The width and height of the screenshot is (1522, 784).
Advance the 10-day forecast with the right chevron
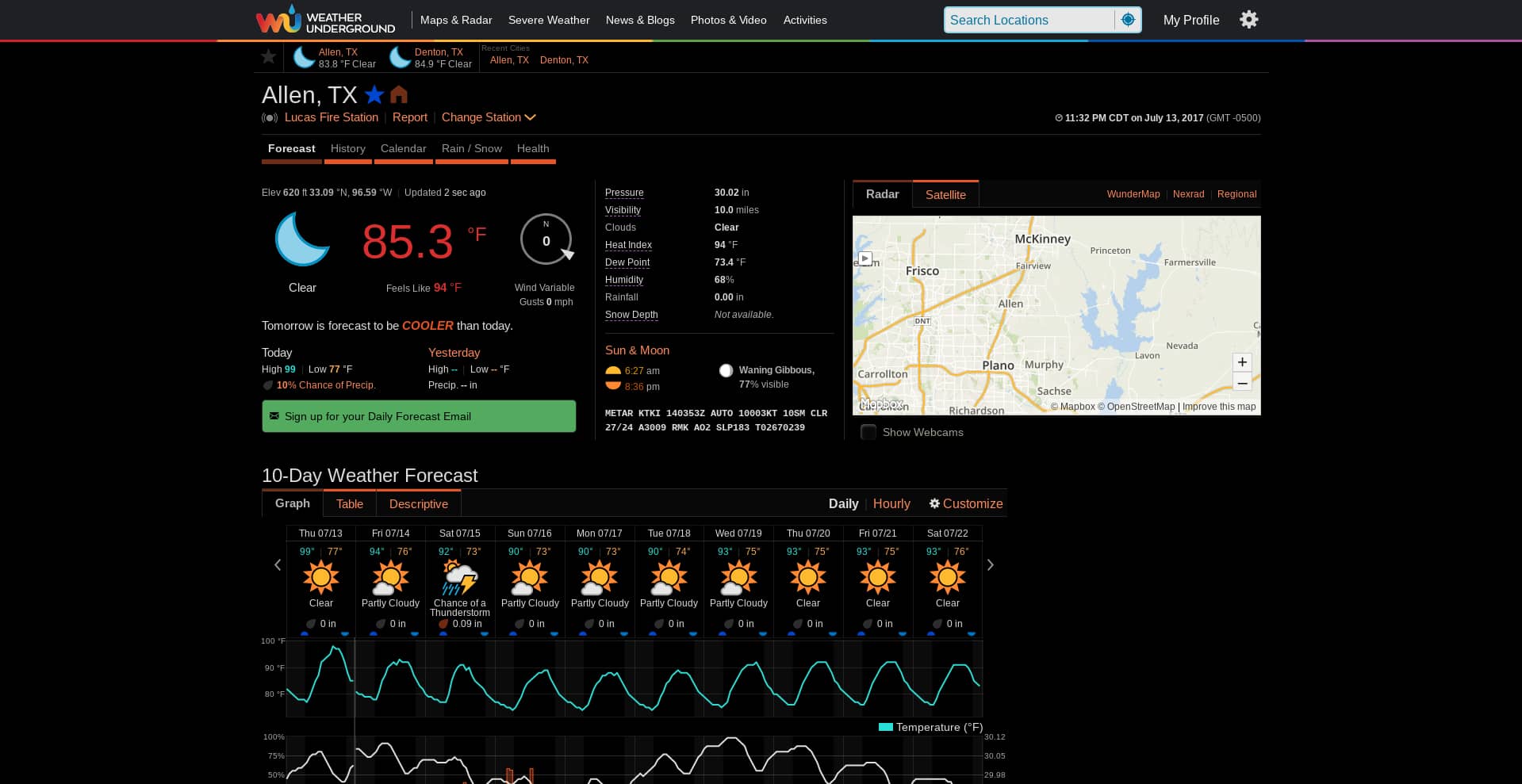[990, 565]
